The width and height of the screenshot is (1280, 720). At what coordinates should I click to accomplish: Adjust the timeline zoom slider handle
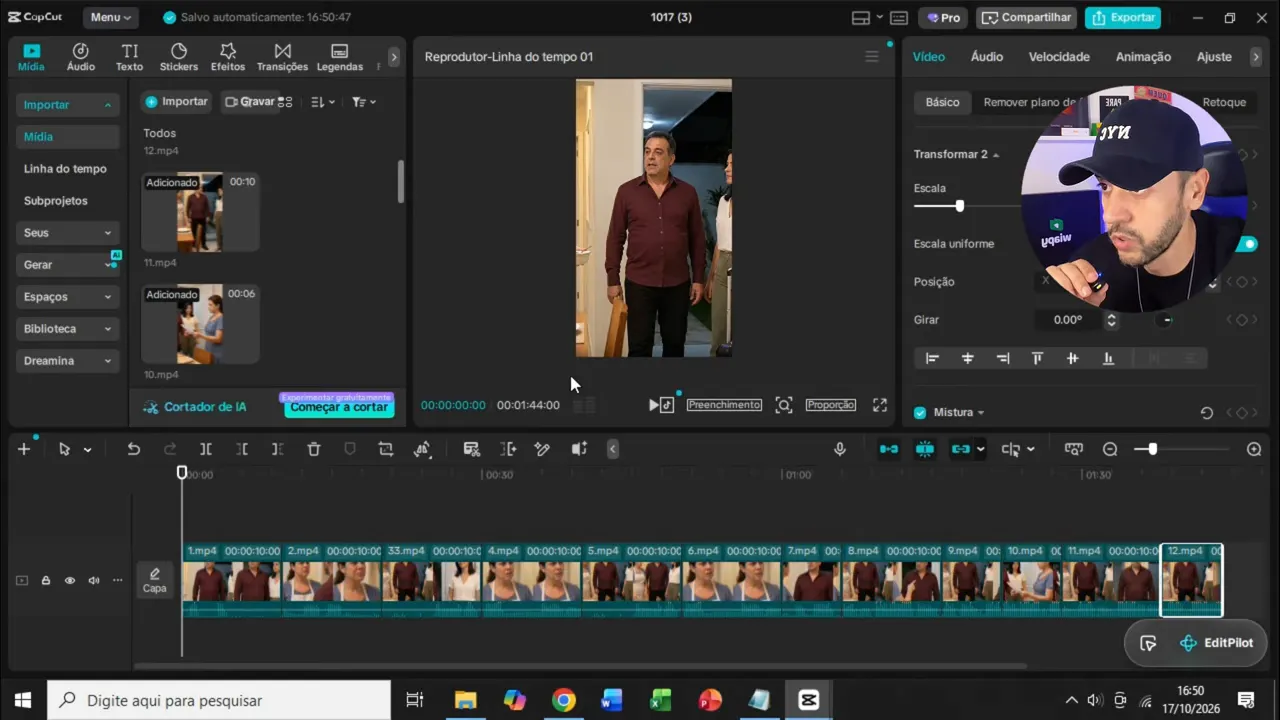1152,450
